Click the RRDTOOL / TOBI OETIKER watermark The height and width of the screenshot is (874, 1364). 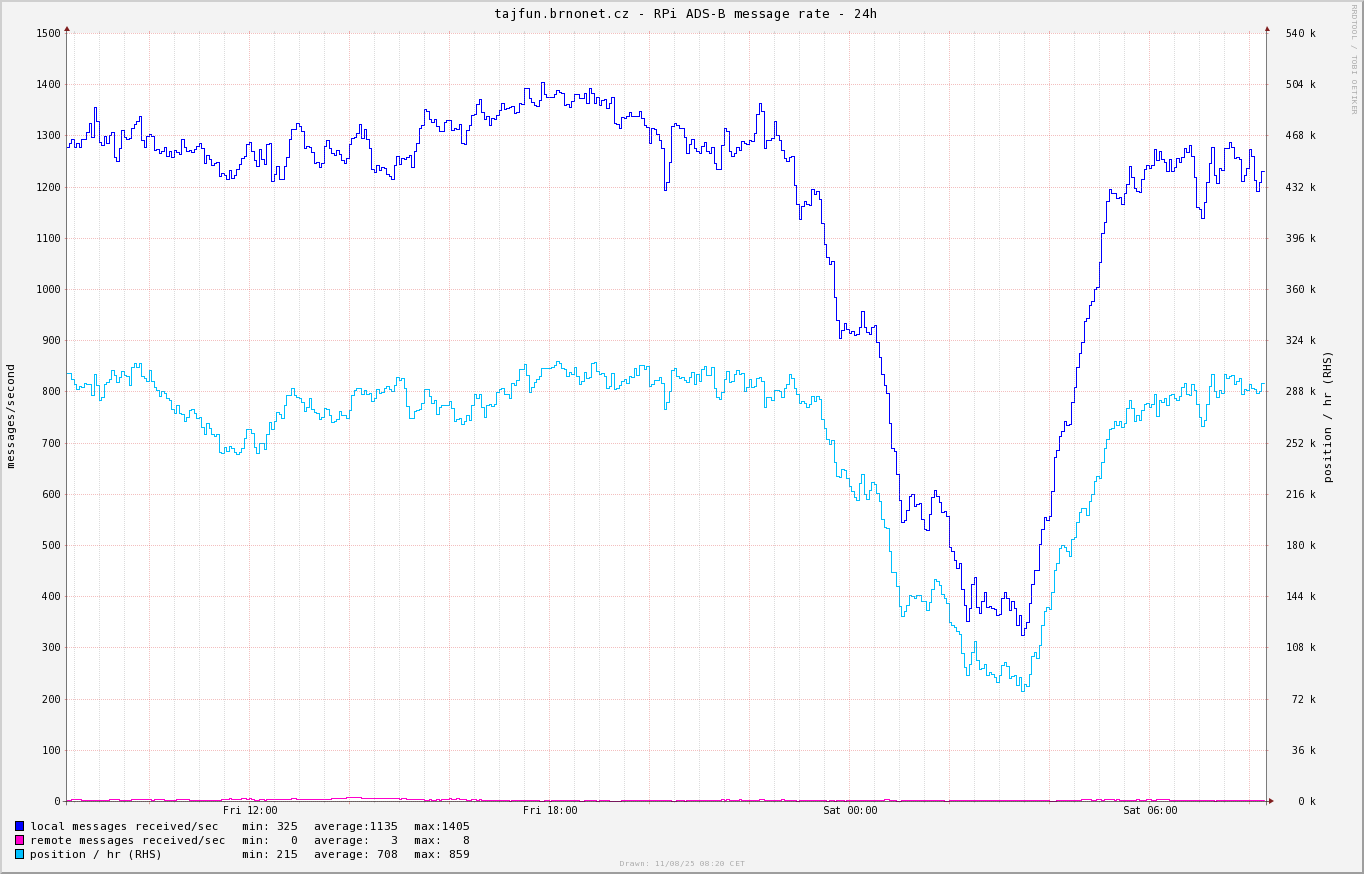coord(1355,58)
